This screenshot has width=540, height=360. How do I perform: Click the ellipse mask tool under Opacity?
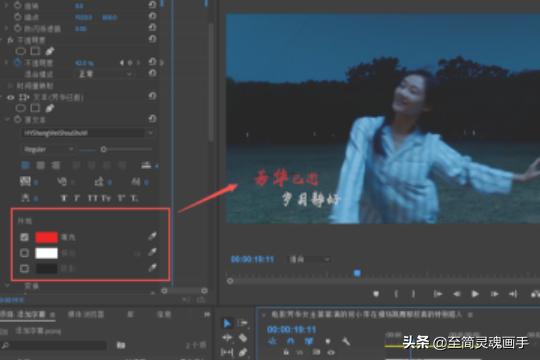(x=21, y=51)
